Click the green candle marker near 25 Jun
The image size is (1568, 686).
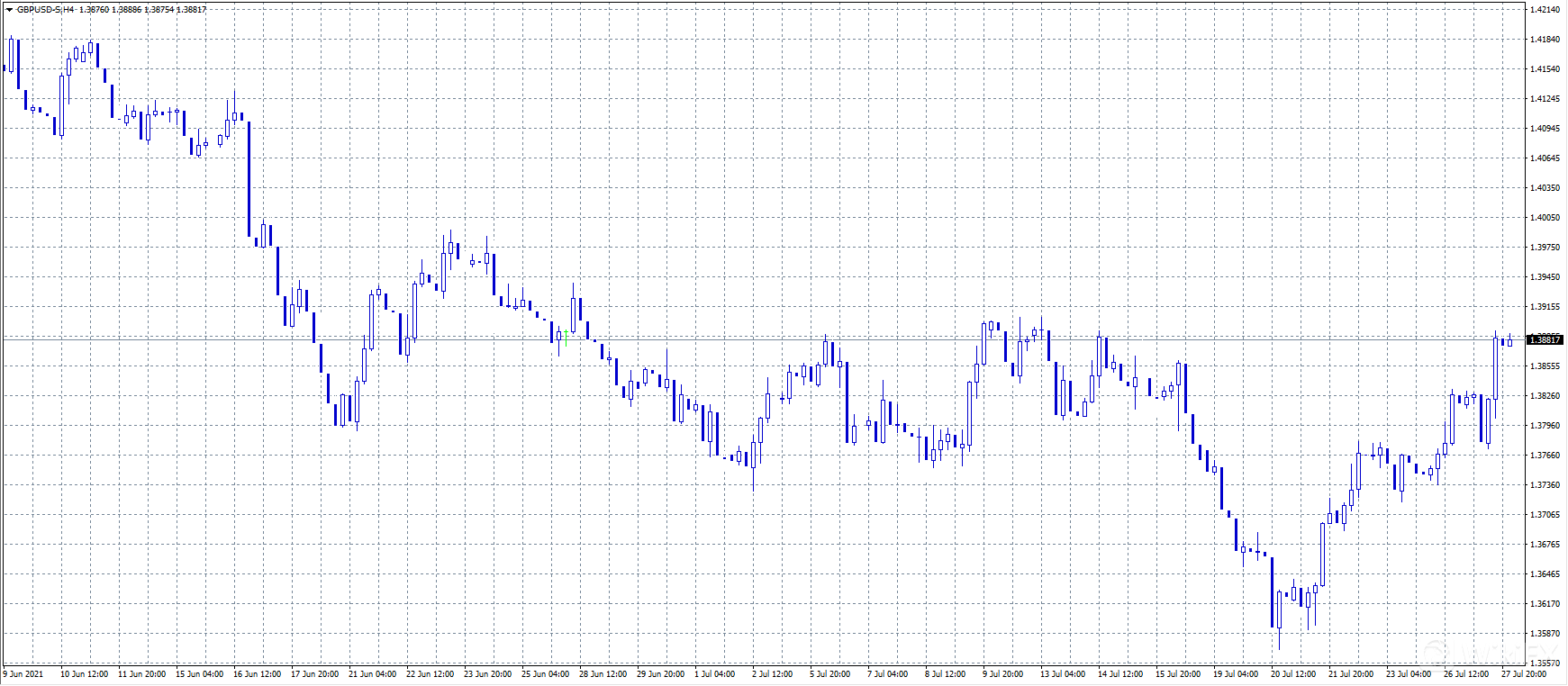pyautogui.click(x=566, y=338)
